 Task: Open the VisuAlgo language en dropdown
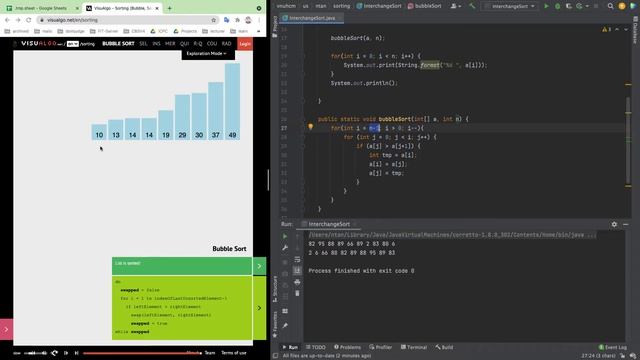coord(73,44)
